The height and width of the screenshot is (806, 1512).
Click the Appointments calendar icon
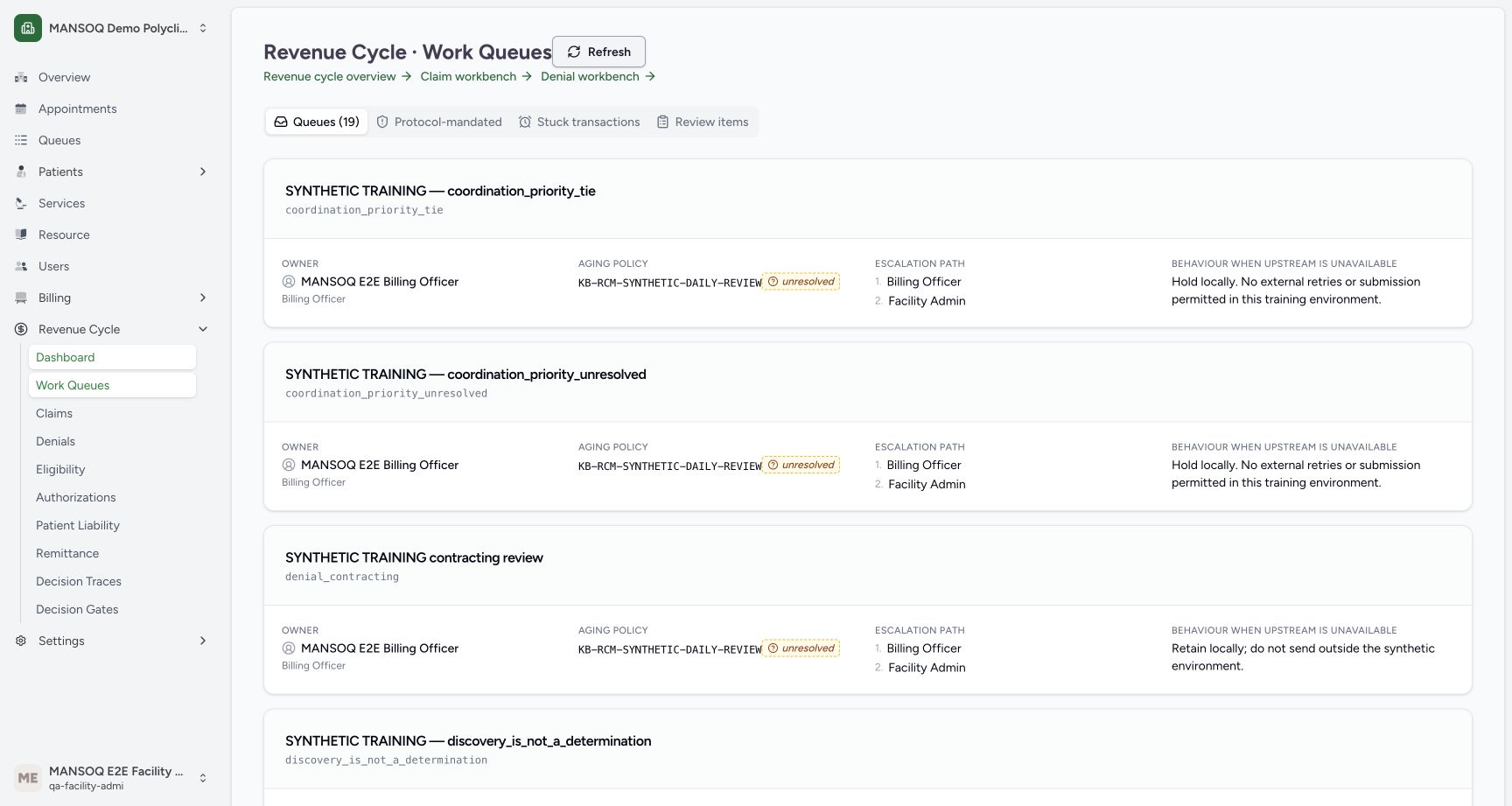pyautogui.click(x=21, y=109)
